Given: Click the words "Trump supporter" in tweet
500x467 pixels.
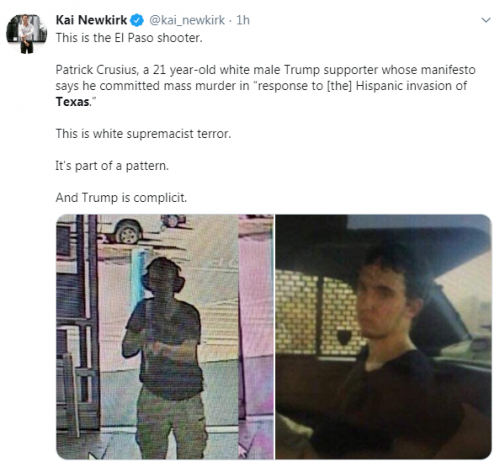Looking at the screenshot, I should (x=331, y=70).
